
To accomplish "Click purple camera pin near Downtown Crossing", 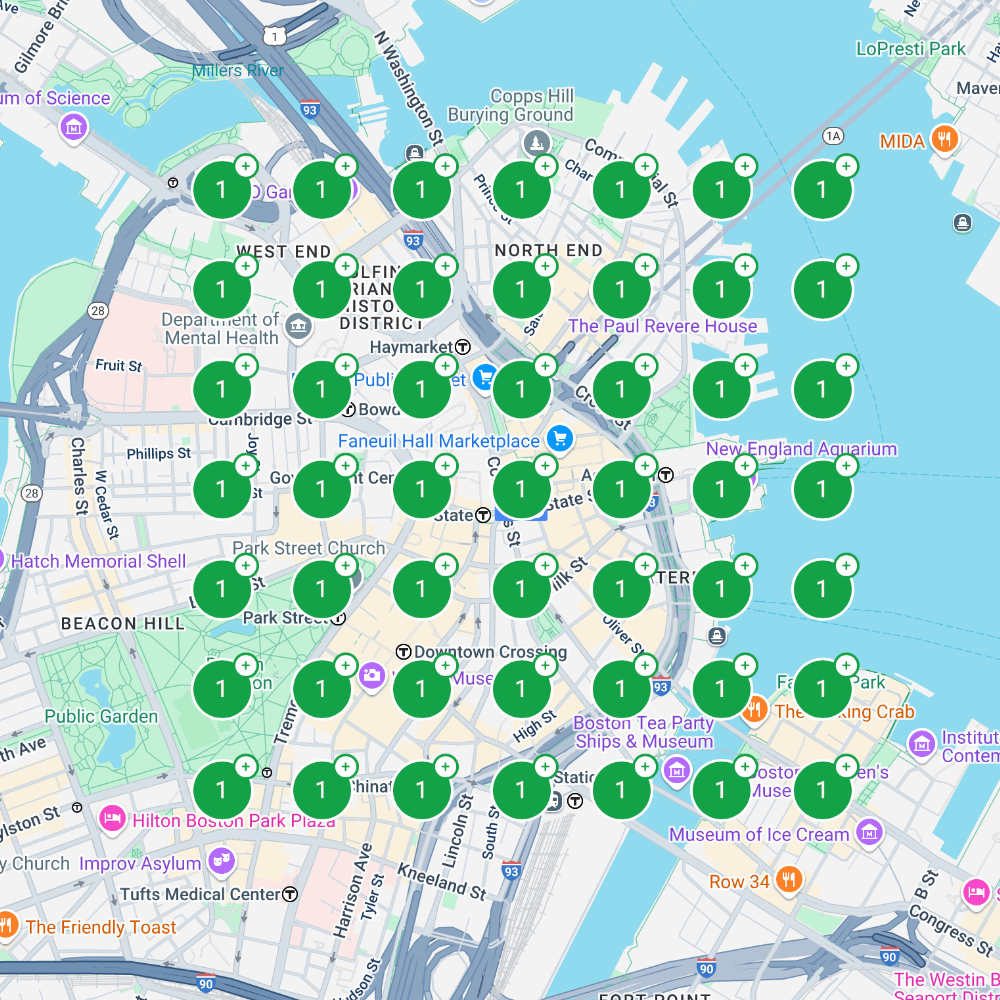I will coord(371,675).
